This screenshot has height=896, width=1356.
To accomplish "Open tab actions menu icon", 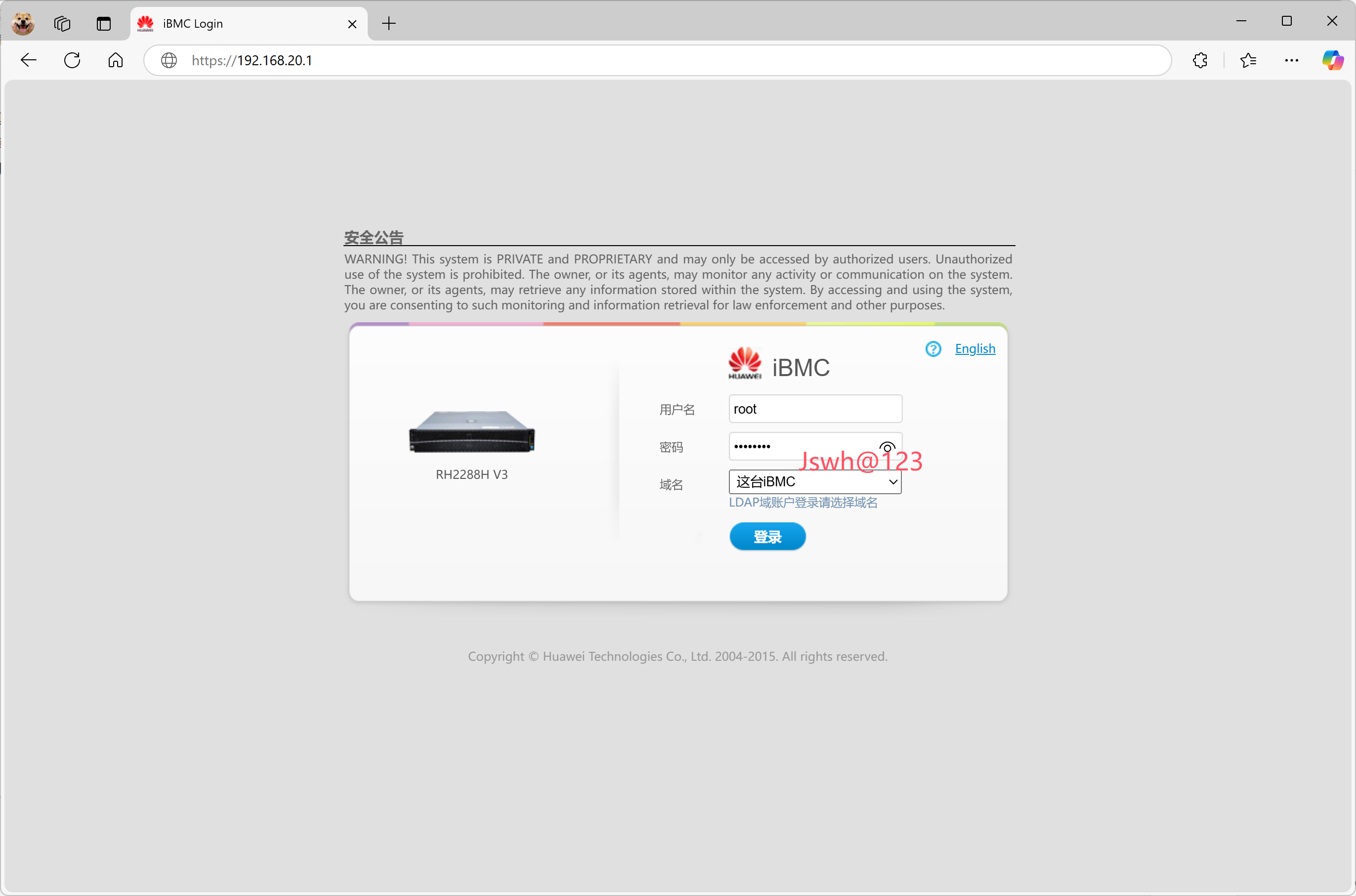I will click(x=103, y=23).
